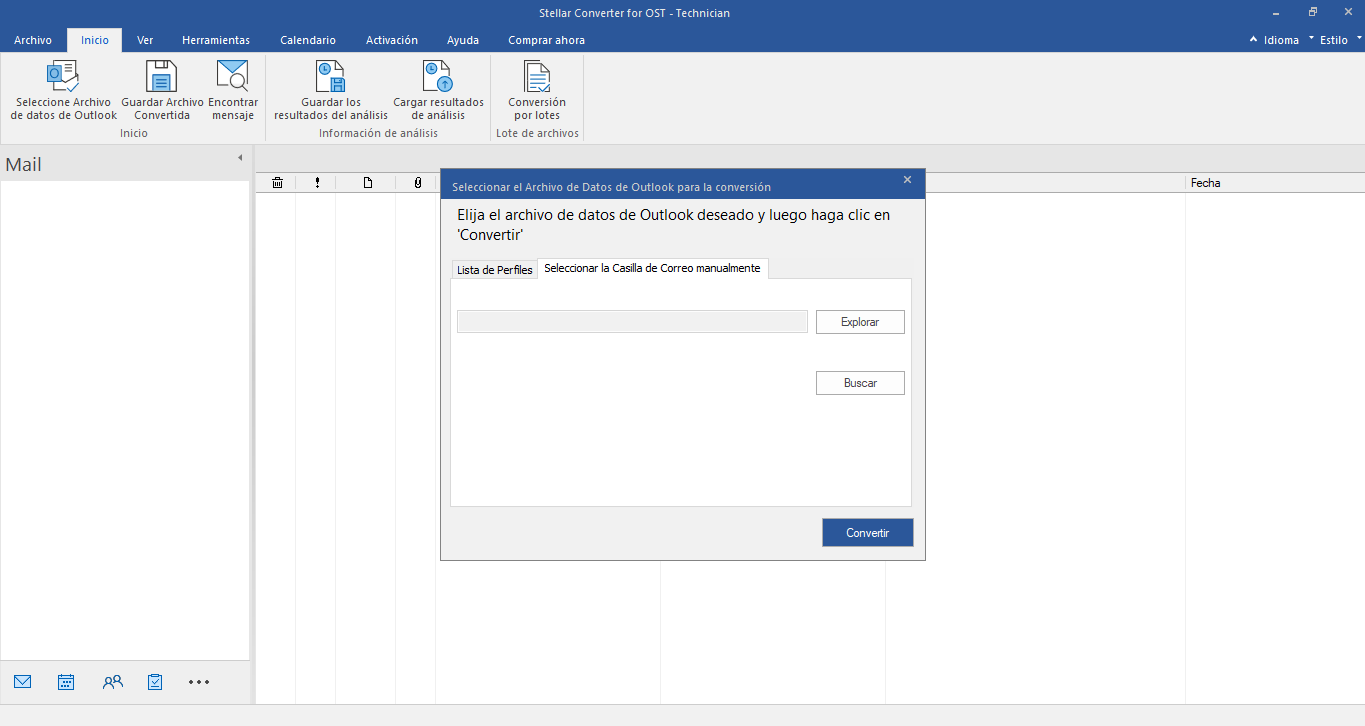
Task: Open the Archivo menu
Action: pos(33,40)
